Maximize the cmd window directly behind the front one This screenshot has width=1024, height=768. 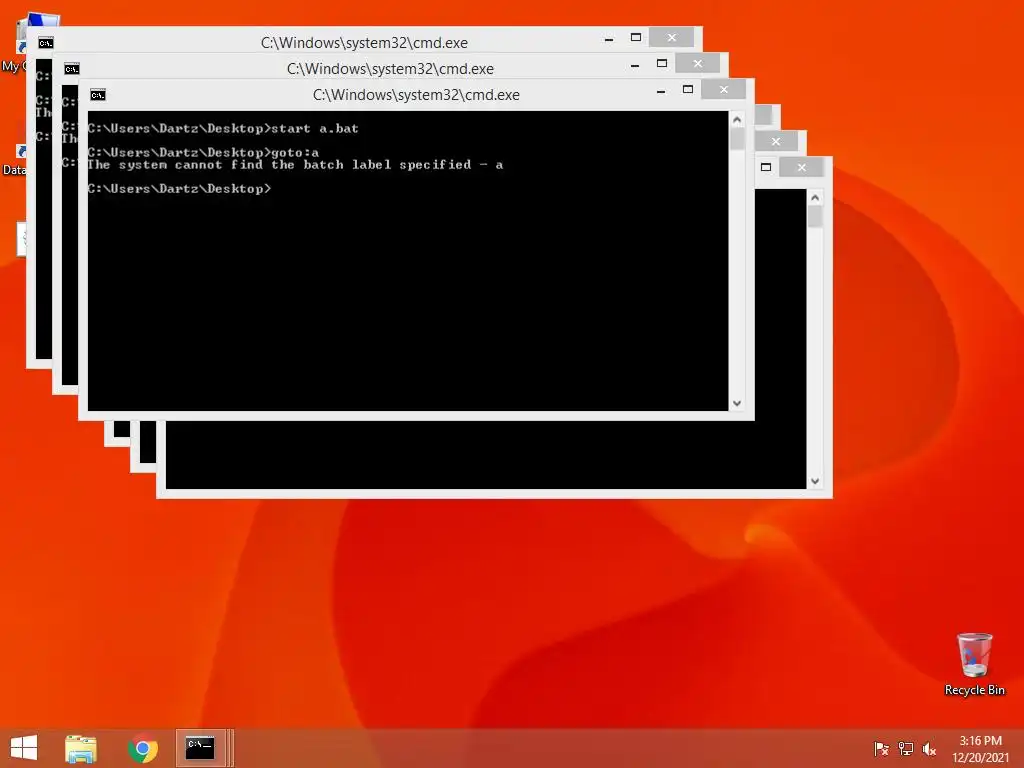(662, 63)
